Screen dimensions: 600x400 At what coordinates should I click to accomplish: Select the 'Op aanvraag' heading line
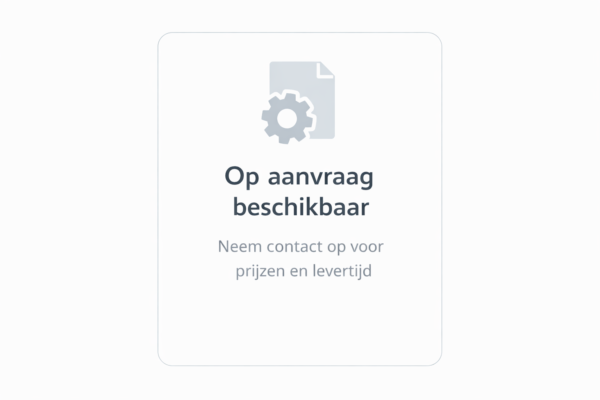tap(299, 177)
